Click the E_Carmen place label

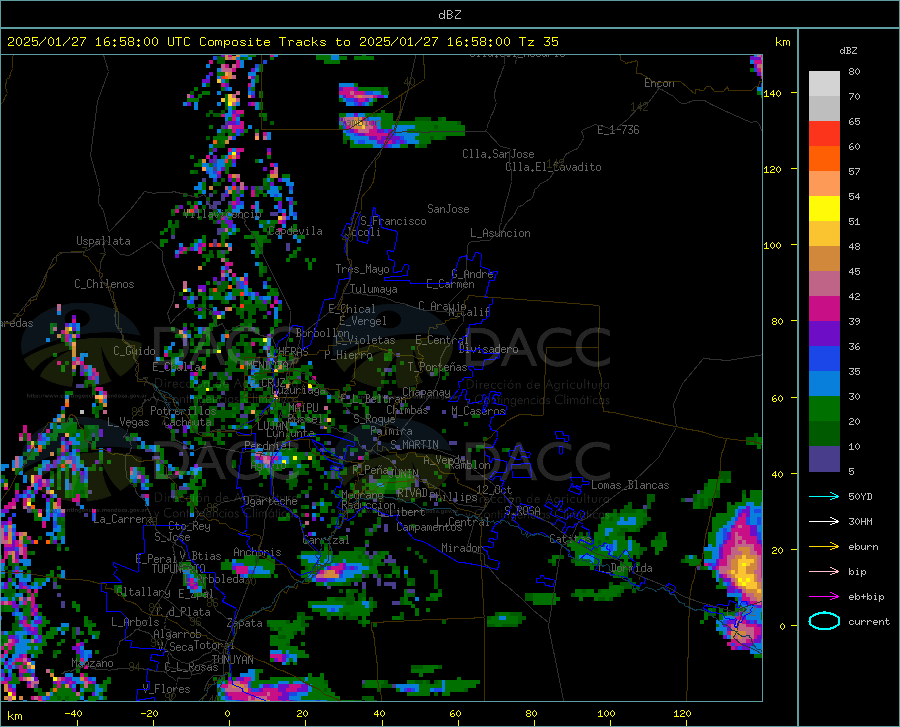coord(451,284)
